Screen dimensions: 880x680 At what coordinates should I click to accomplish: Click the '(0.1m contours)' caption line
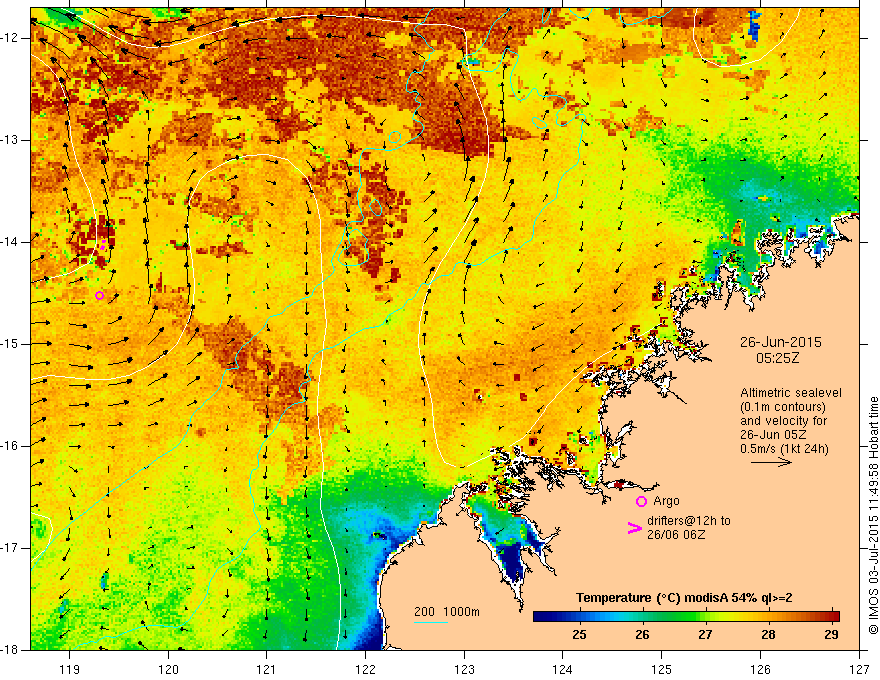[782, 407]
